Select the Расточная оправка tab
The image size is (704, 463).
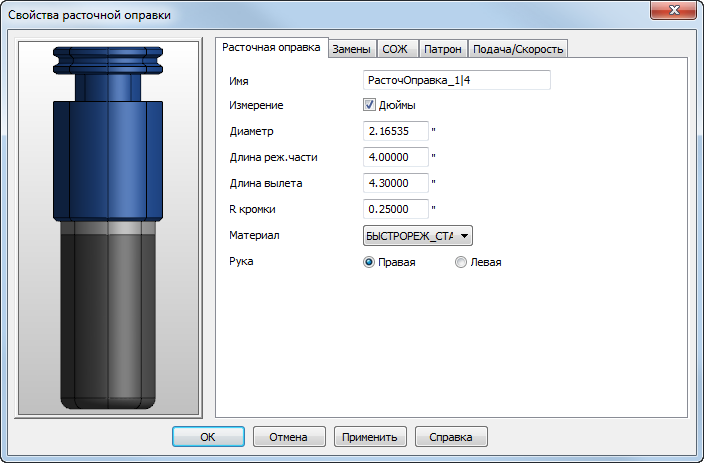click(x=271, y=47)
